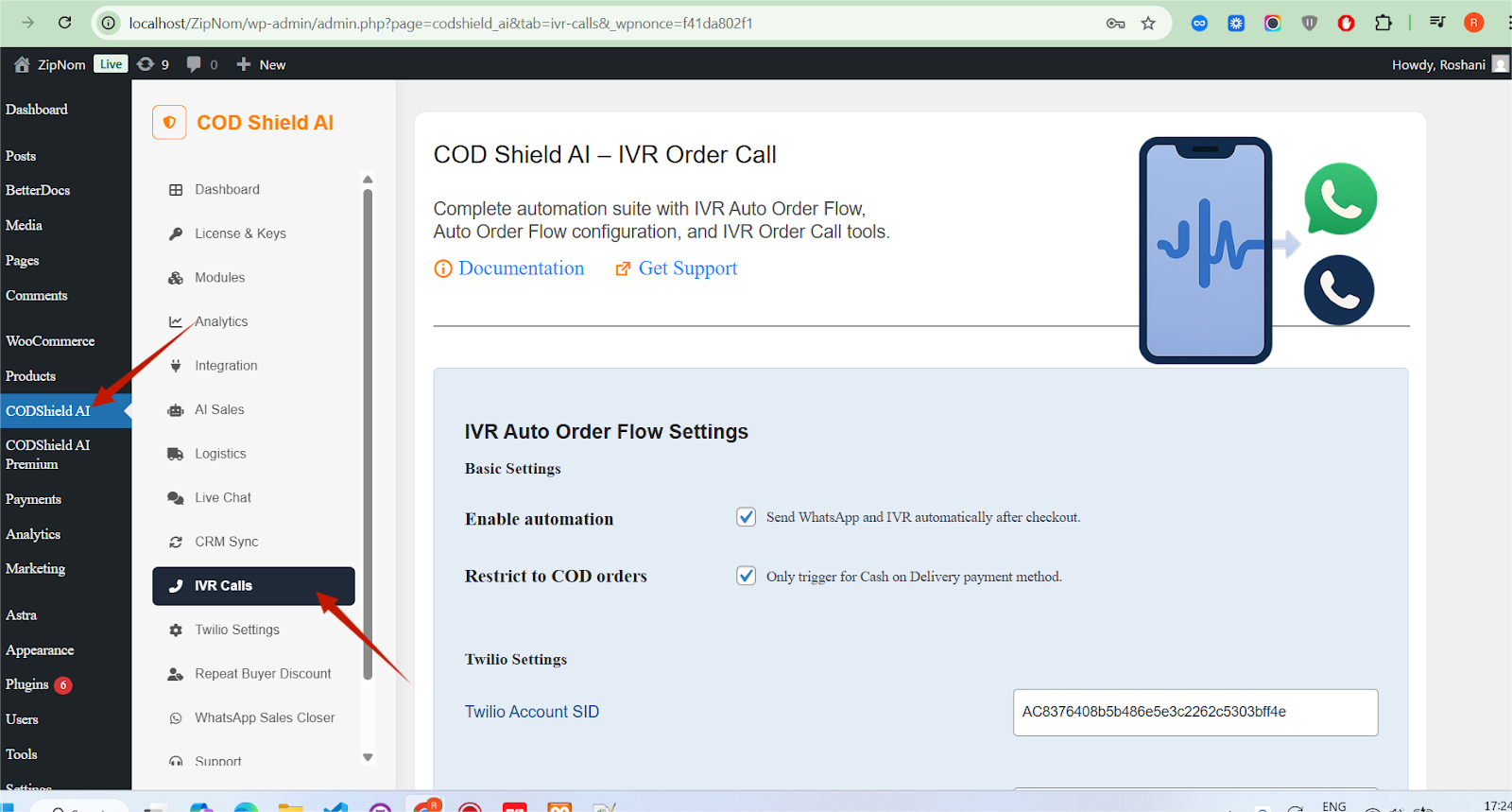Toggle the Restrict to COD orders checkbox
This screenshot has width=1512, height=812.
click(747, 577)
